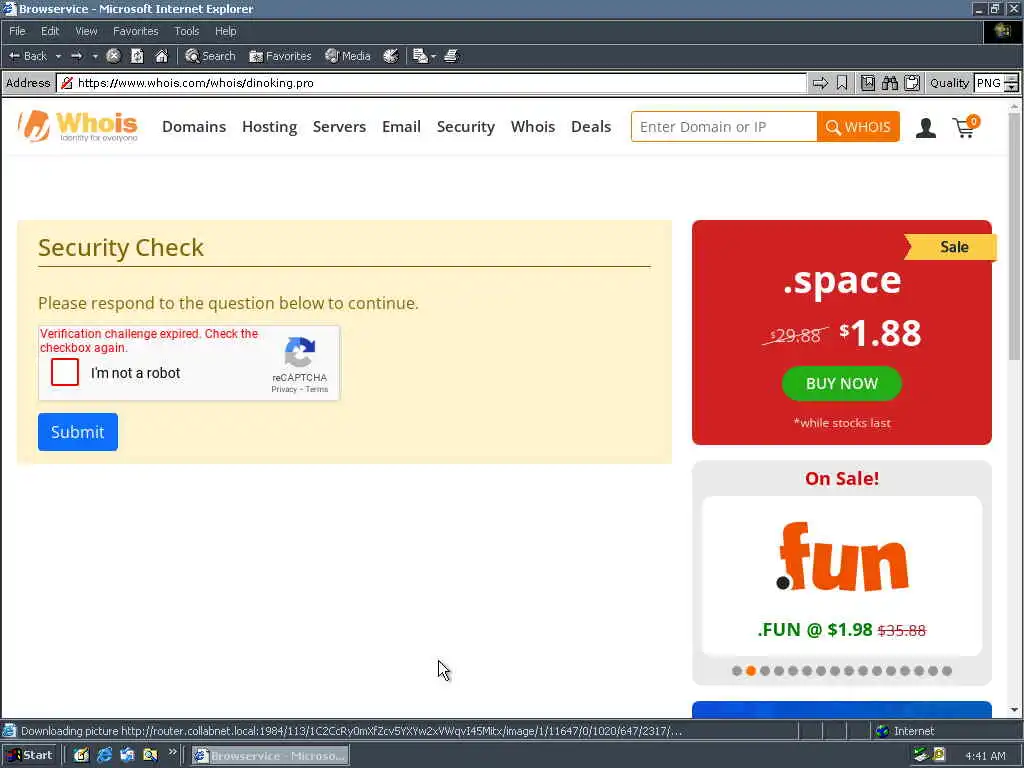Image resolution: width=1024 pixels, height=768 pixels.
Task: Click the Forward arrow toolbar button
Action: [x=77, y=56]
